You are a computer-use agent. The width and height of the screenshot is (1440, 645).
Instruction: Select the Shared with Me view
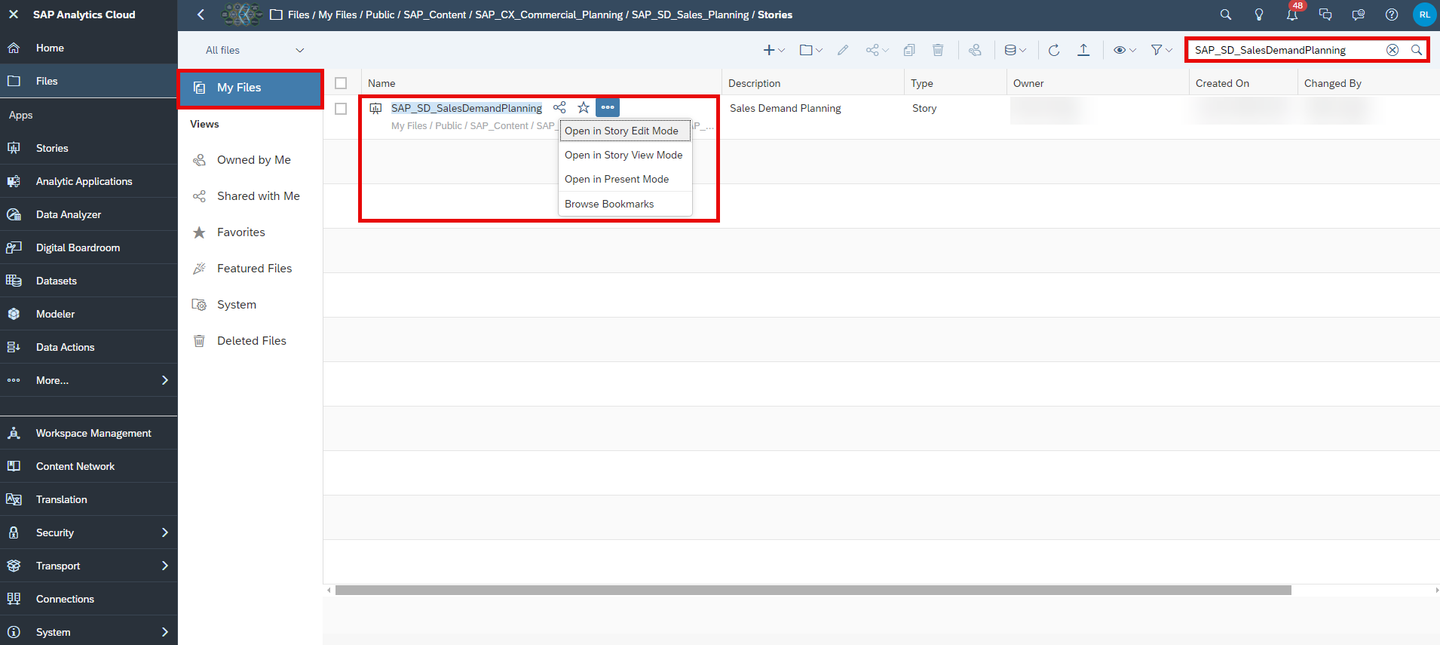pyautogui.click(x=250, y=196)
